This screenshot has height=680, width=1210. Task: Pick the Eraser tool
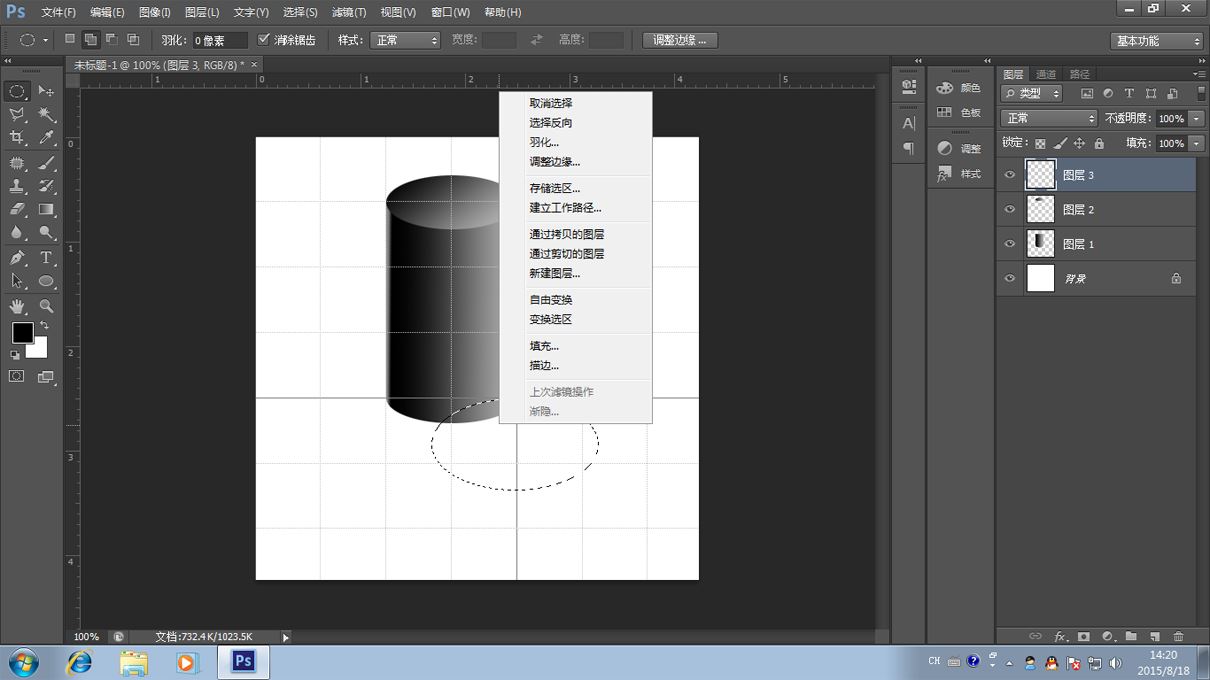[x=17, y=210]
